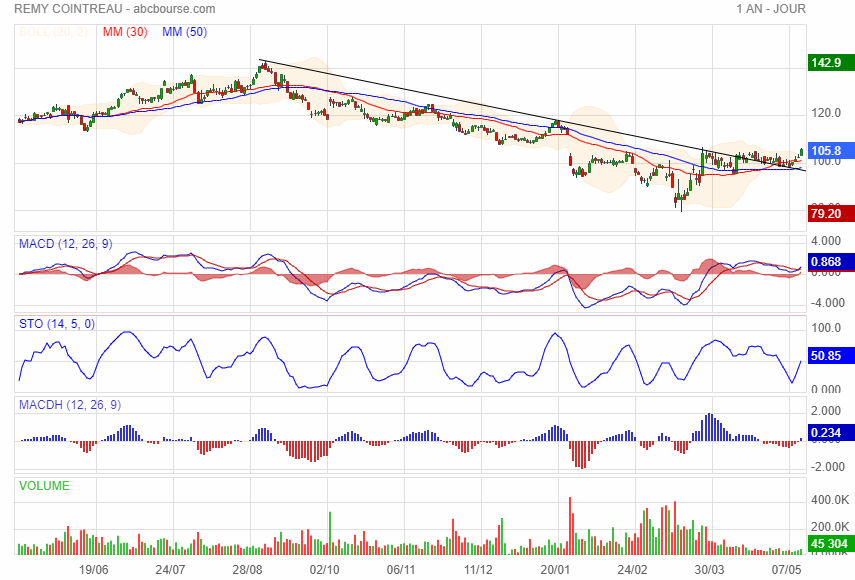Viewport: 855px width, 580px height.
Task: Click the green 142.9 high price tag
Action: pos(830,62)
